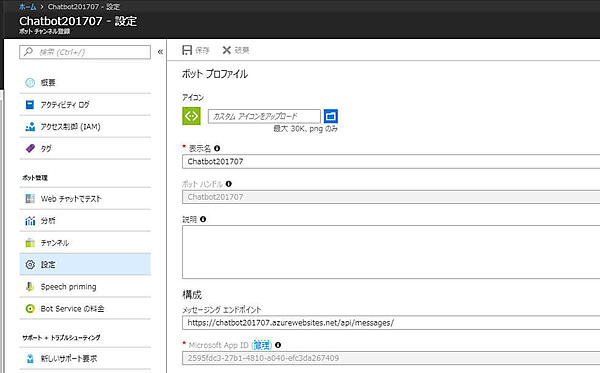Image resolution: width=600 pixels, height=373 pixels.
Task: Click the Web chat test icon
Action: tap(30, 199)
